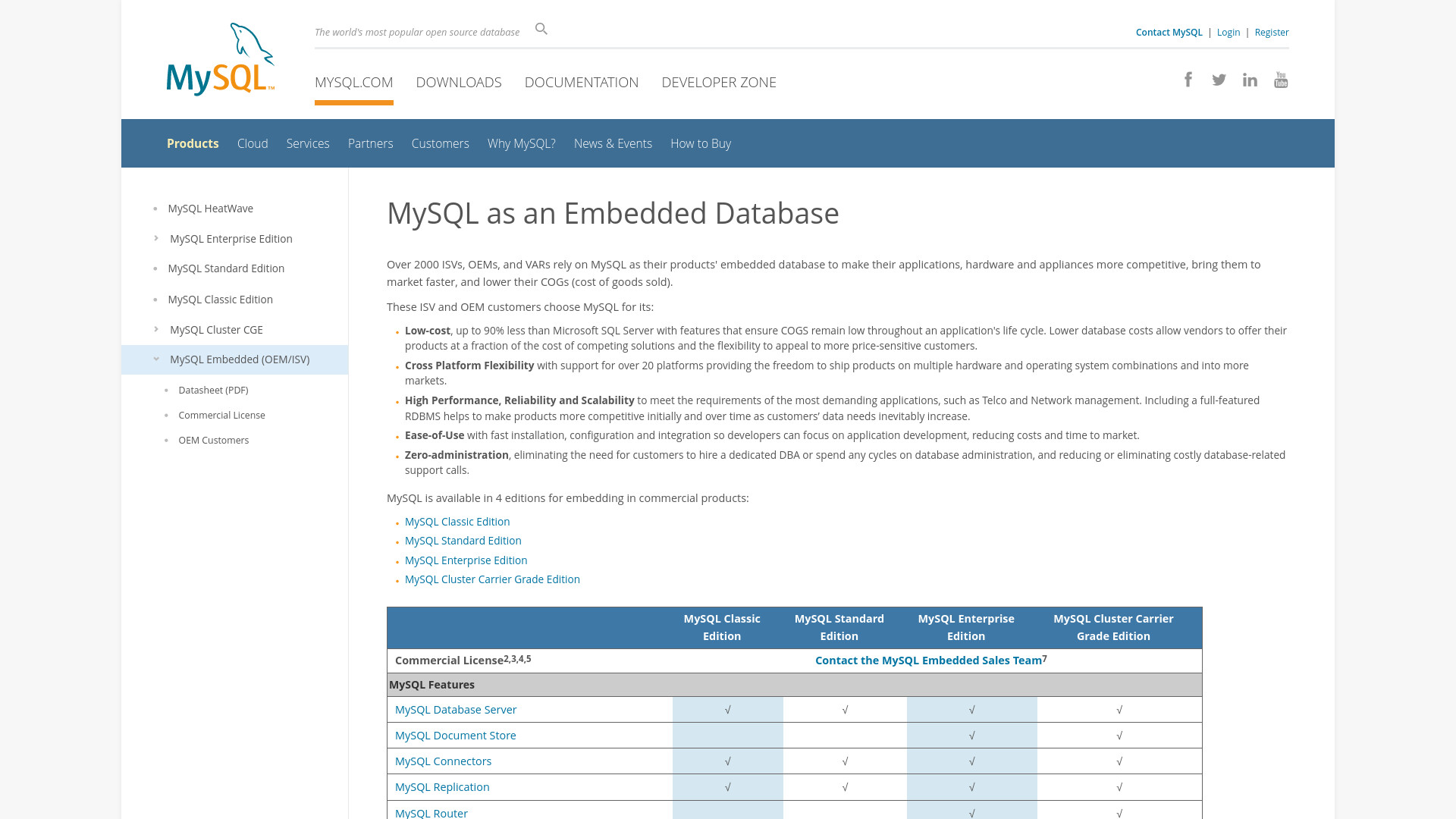Open the LinkedIn icon
Screen dimensions: 1456x819
[1250, 80]
